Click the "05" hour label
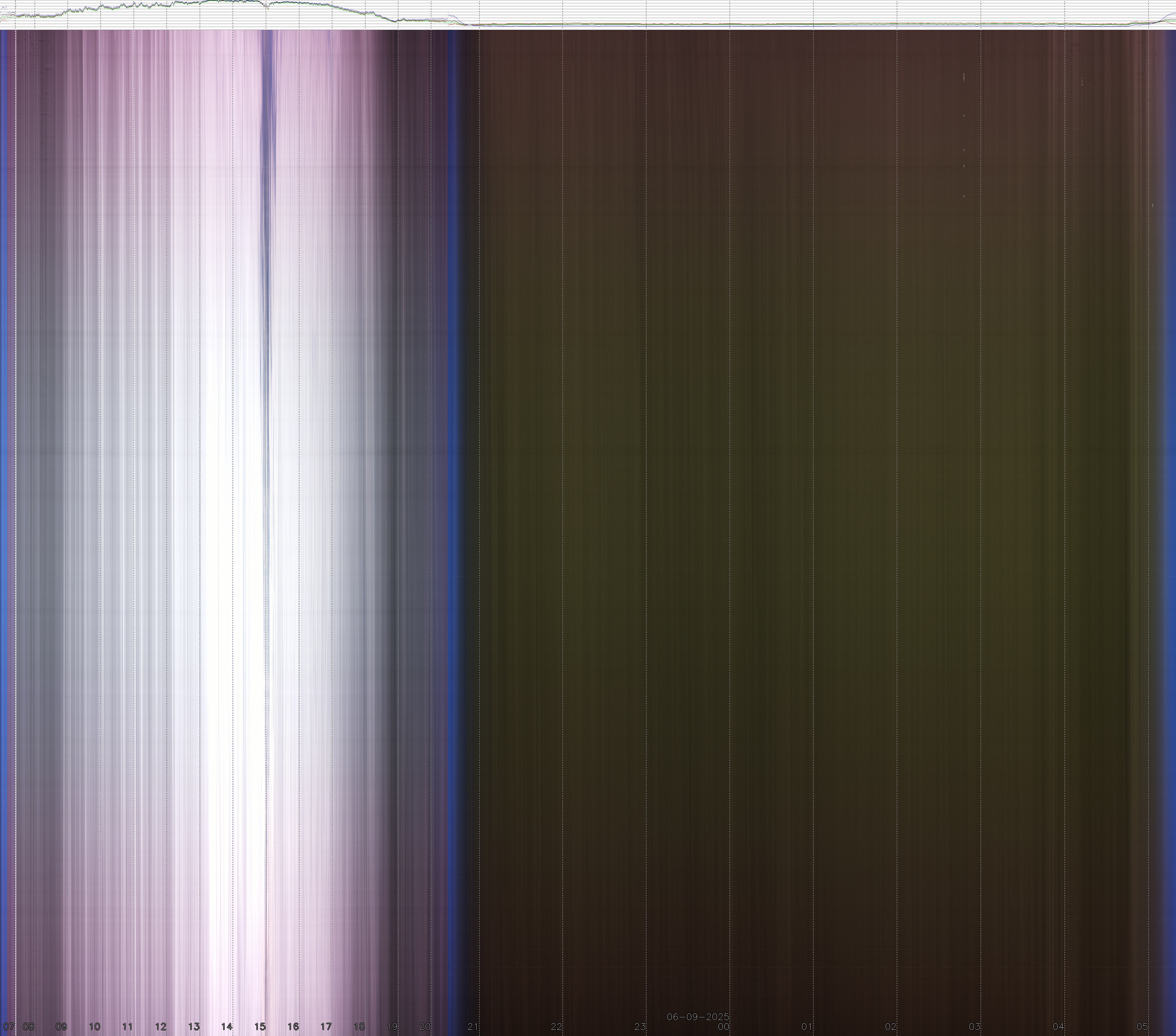 tap(1142, 1026)
